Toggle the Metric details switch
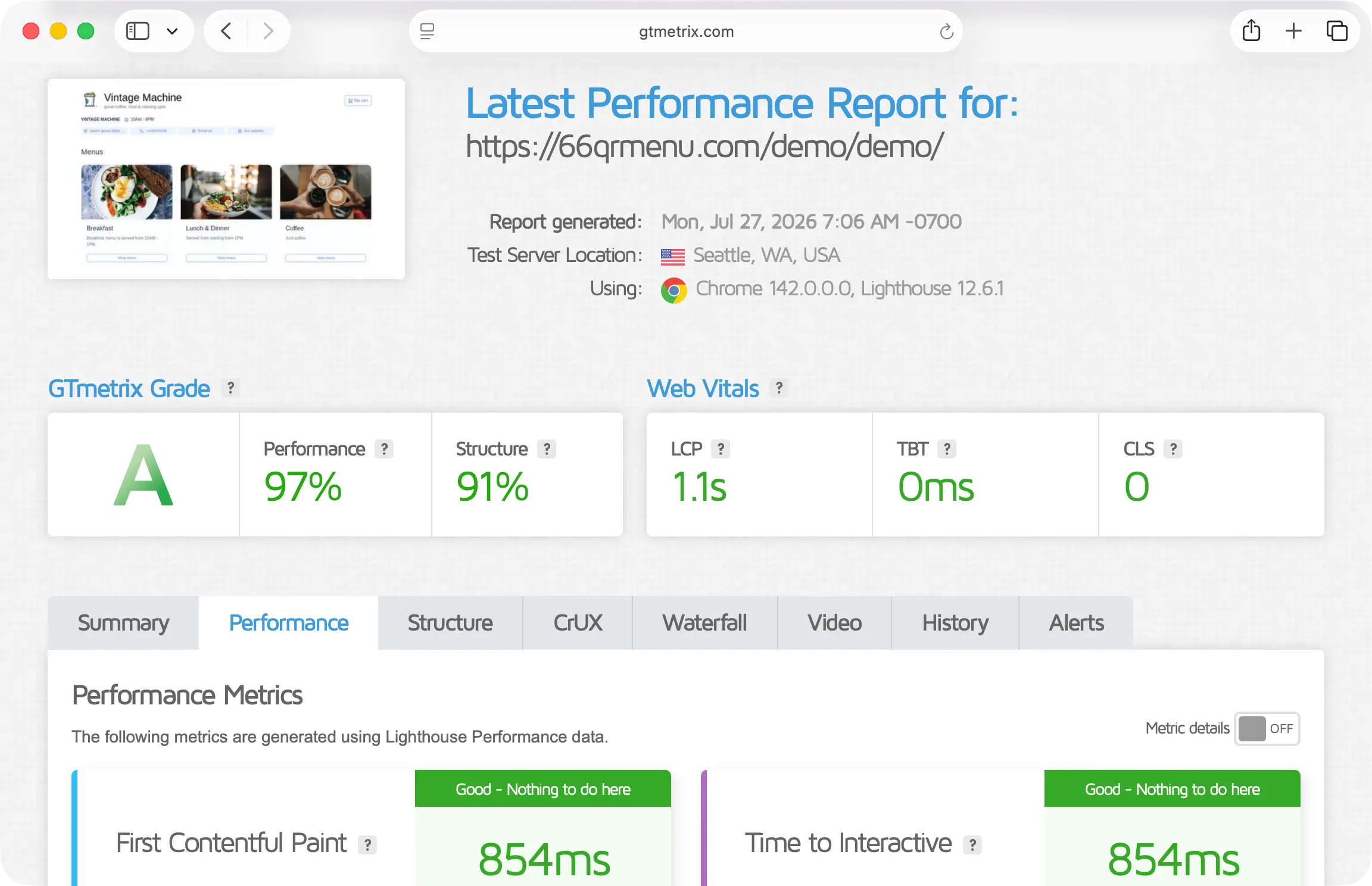 1267,728
